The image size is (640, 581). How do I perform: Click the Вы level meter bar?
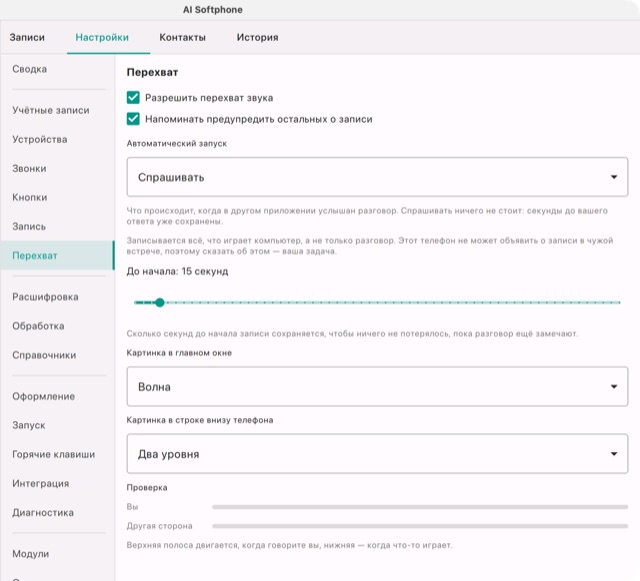(420, 507)
